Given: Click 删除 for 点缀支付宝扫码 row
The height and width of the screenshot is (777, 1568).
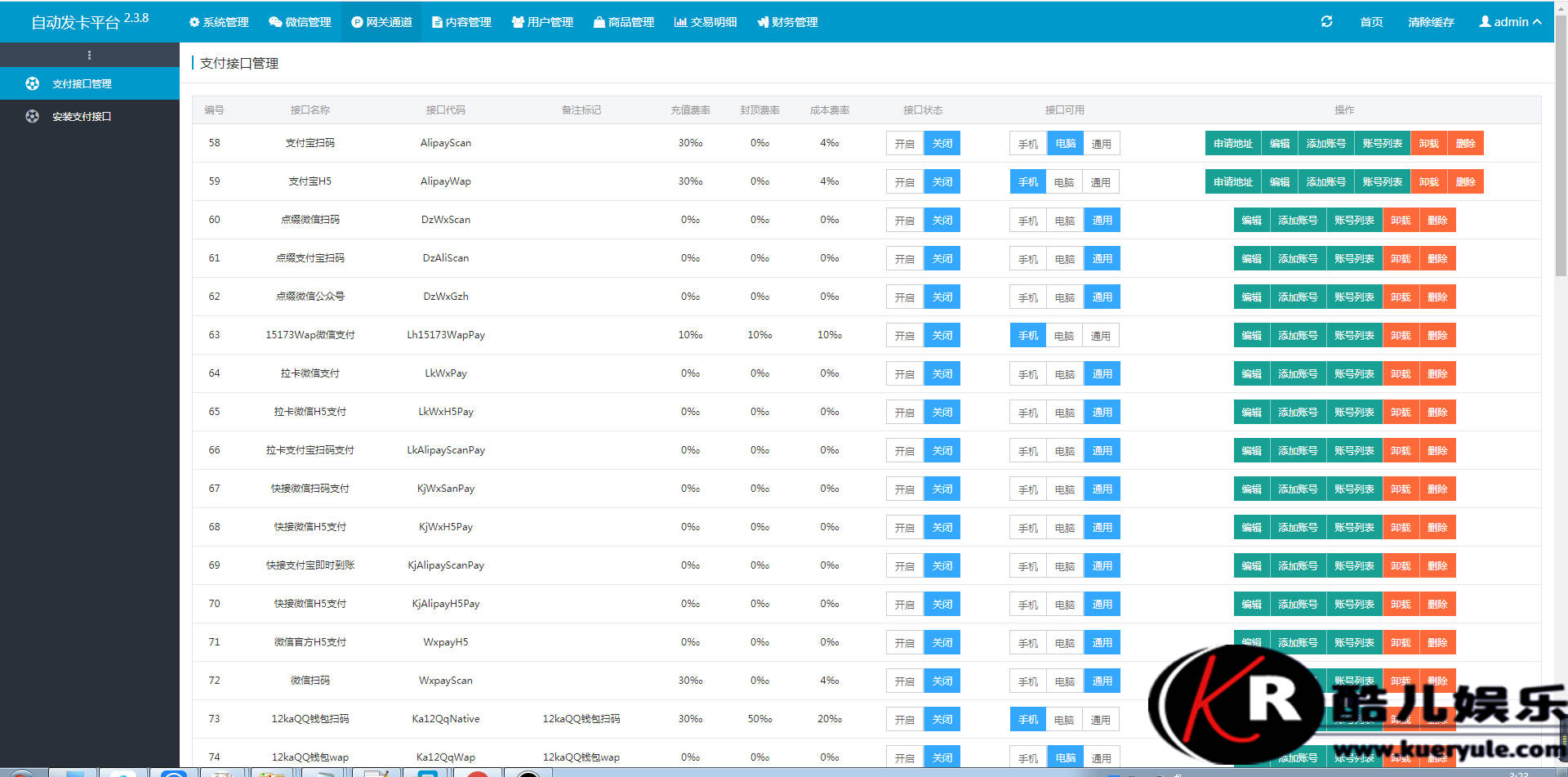Looking at the screenshot, I should pyautogui.click(x=1437, y=258).
